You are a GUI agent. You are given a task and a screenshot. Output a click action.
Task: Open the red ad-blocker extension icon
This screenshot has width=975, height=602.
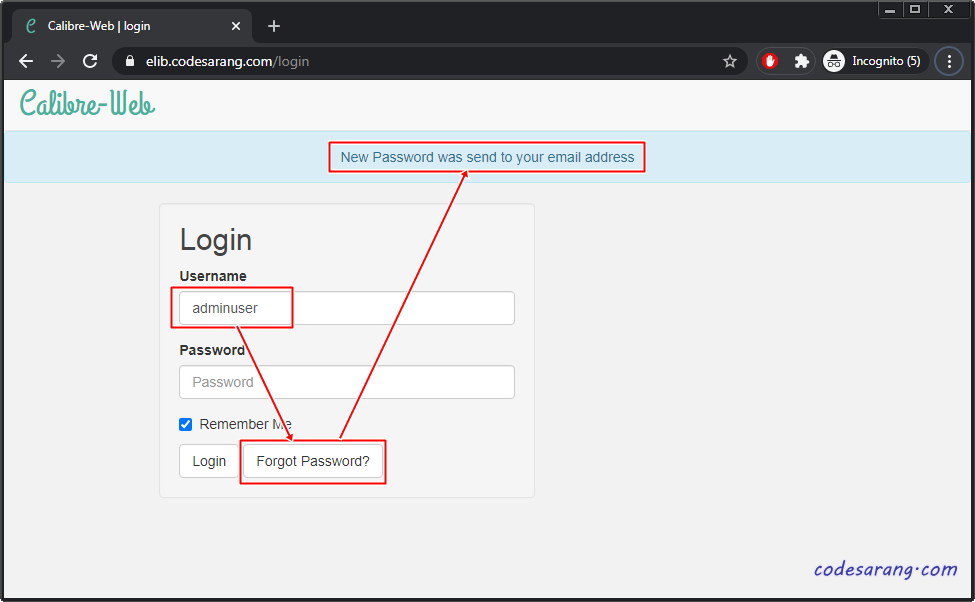pos(770,61)
